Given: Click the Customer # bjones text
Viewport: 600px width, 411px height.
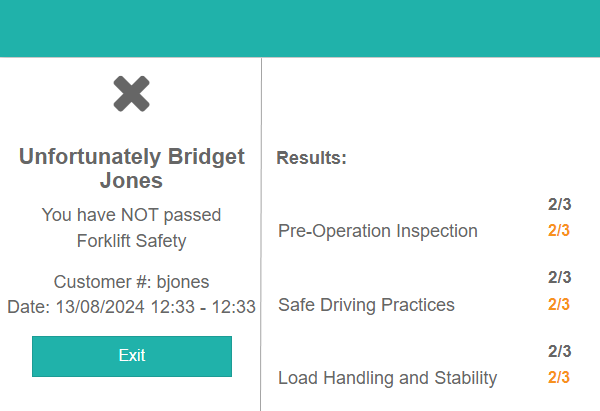Looking at the screenshot, I should tap(131, 281).
